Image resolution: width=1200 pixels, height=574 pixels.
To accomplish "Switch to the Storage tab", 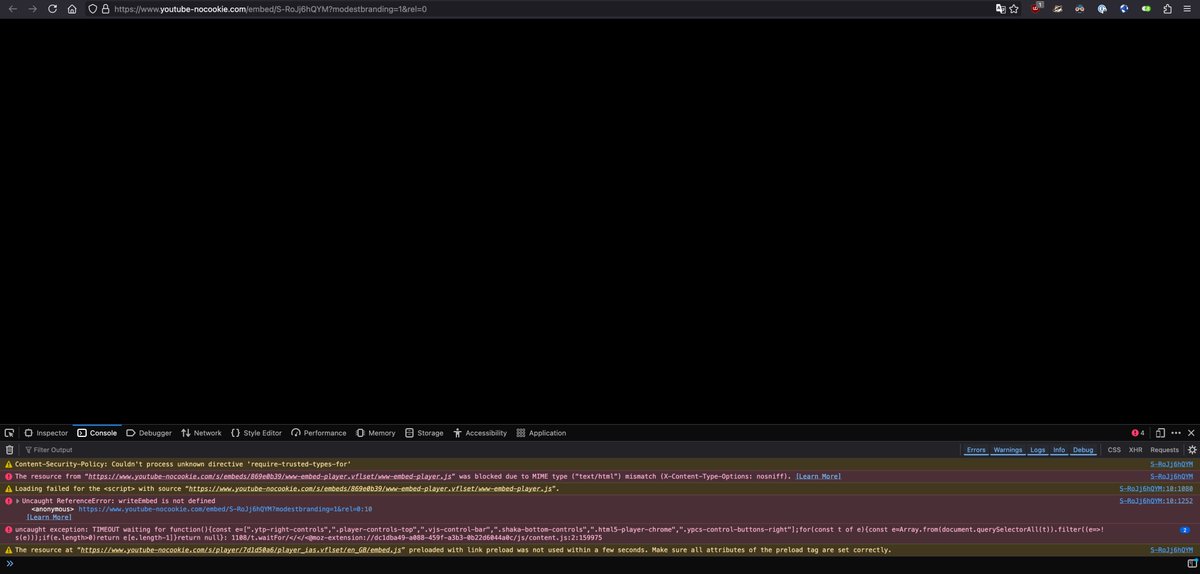I will coord(425,433).
